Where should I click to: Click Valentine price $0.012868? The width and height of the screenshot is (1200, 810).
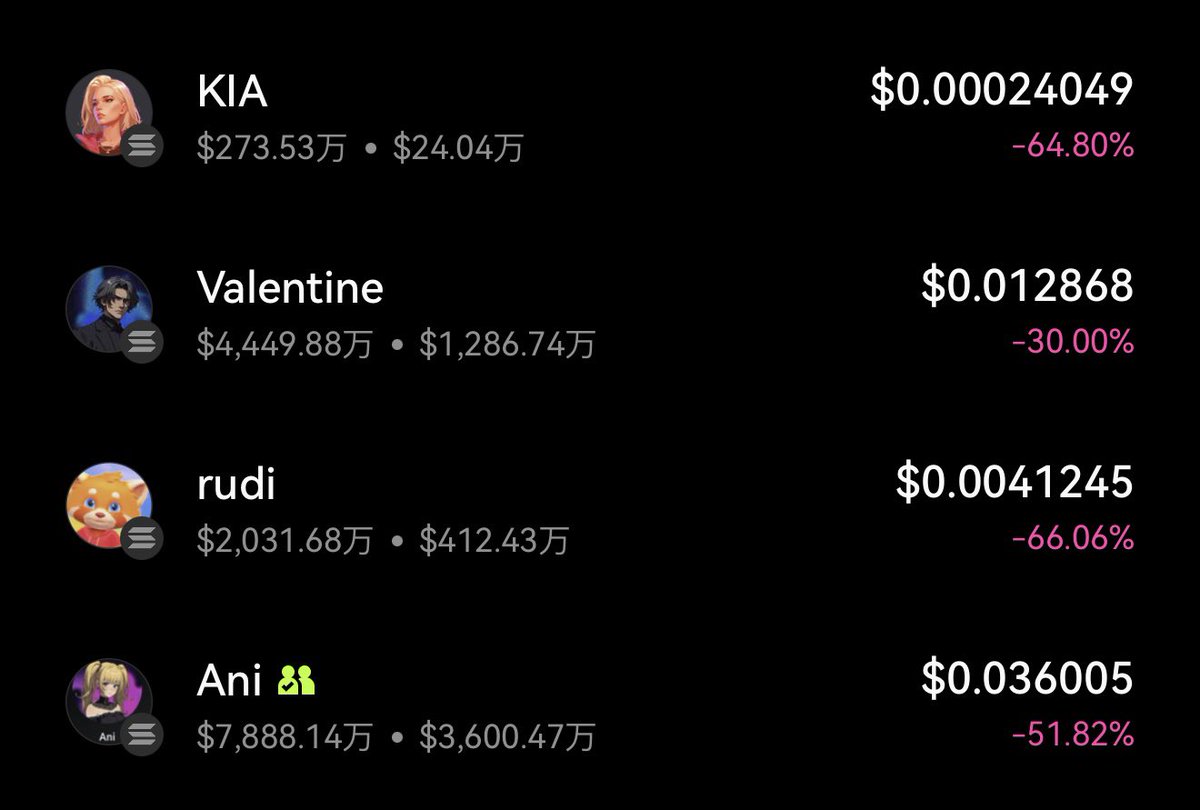pos(1027,286)
